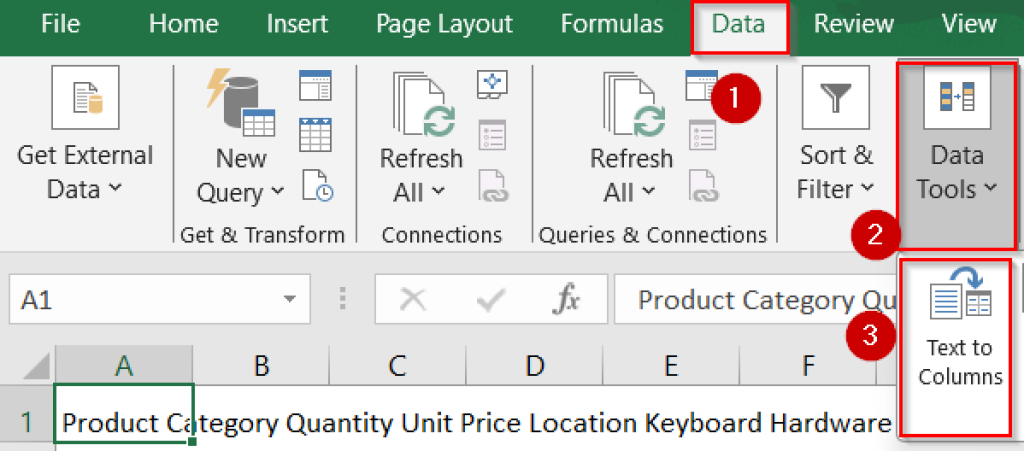Click the Edit Links icon in the Connections group
The image size is (1024, 451).
coord(493,185)
